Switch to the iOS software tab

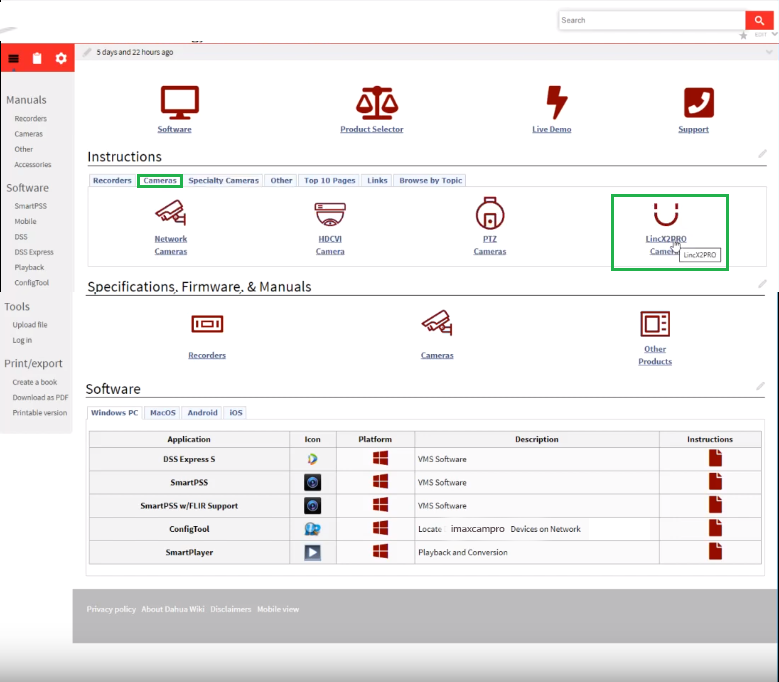(236, 413)
